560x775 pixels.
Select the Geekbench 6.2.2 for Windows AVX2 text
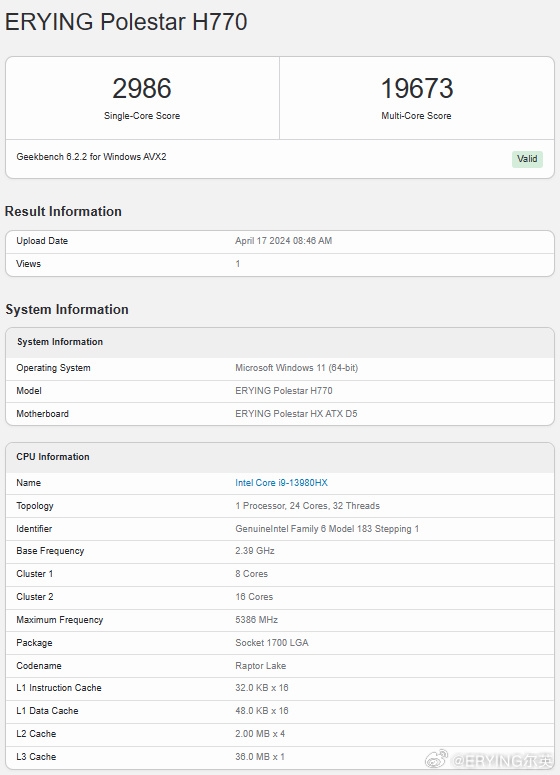91,157
